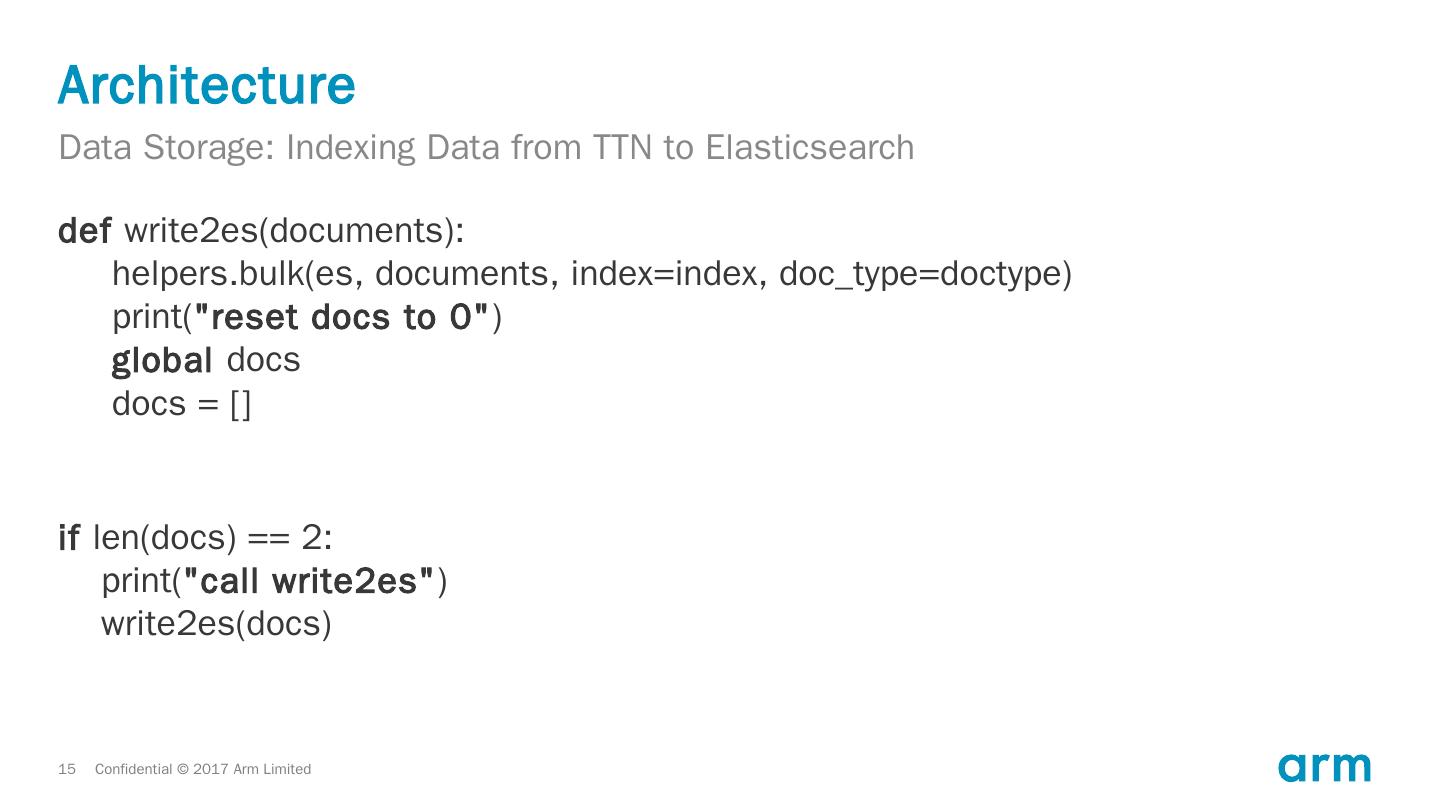The height and width of the screenshot is (810, 1440).
Task: Click the Data Storage subtitle text
Action: pyautogui.click(x=486, y=147)
